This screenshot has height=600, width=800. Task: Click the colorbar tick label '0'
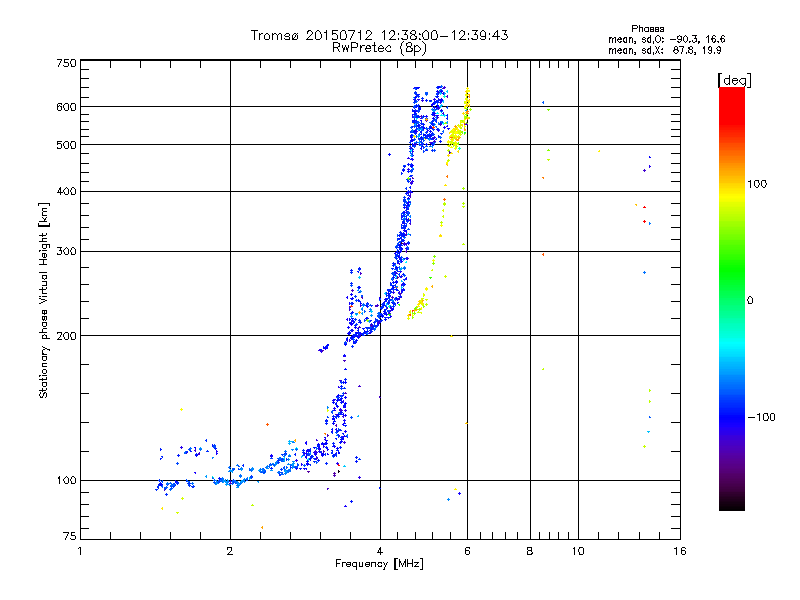click(x=750, y=301)
